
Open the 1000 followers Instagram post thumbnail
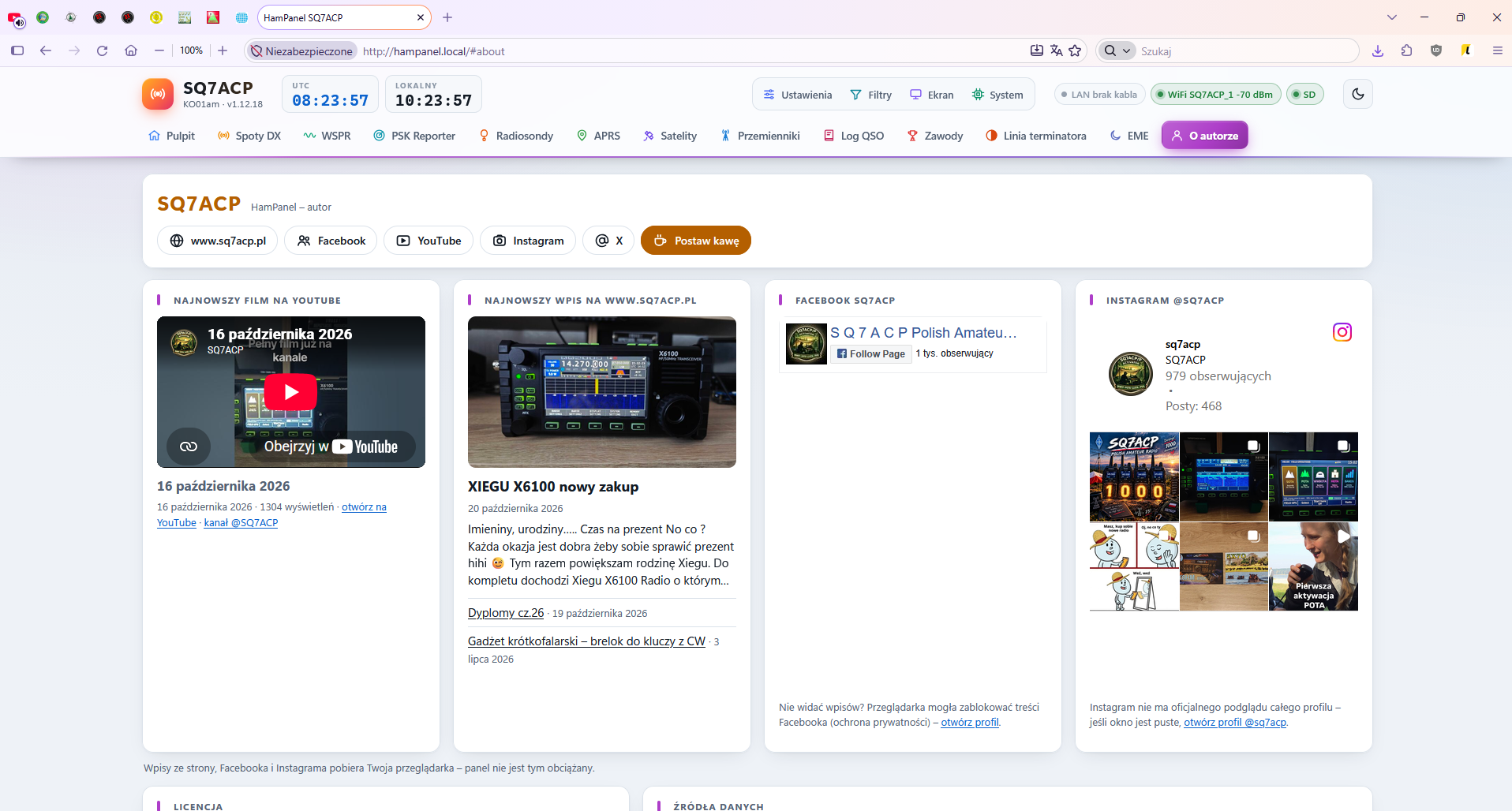coord(1134,477)
